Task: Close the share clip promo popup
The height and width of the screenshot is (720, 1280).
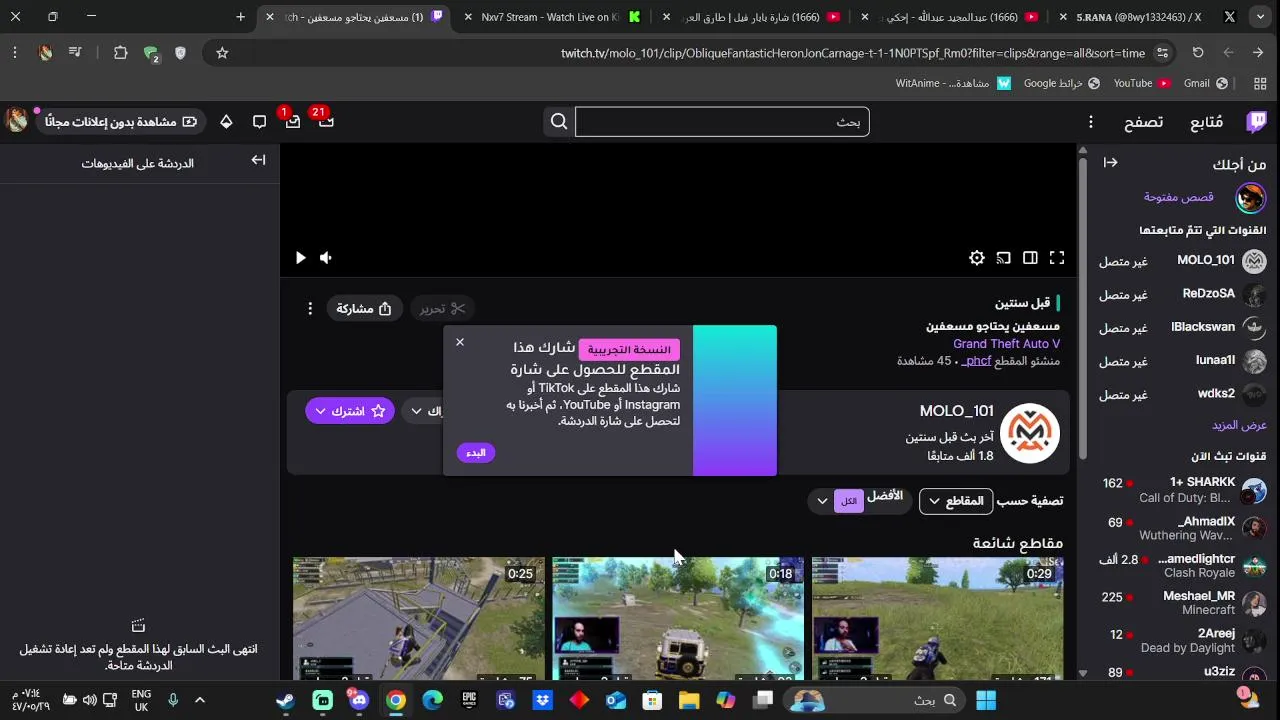Action: (x=460, y=343)
